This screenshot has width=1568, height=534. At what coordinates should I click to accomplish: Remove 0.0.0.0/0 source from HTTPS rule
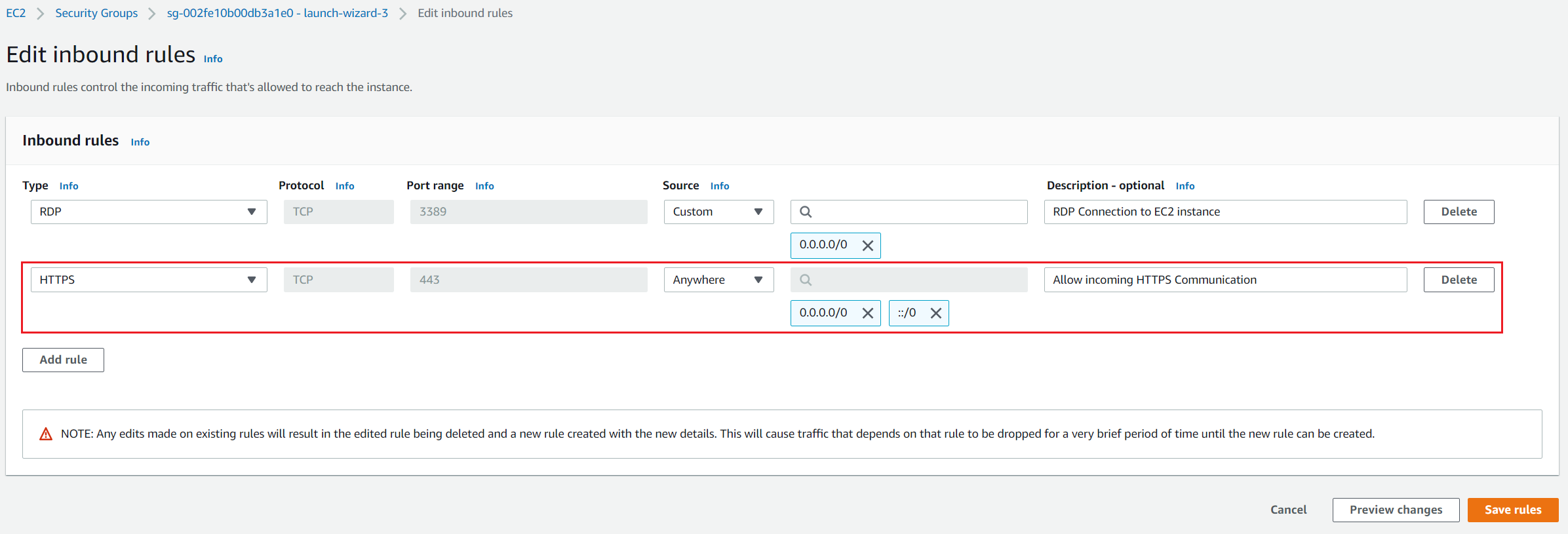pos(867,313)
